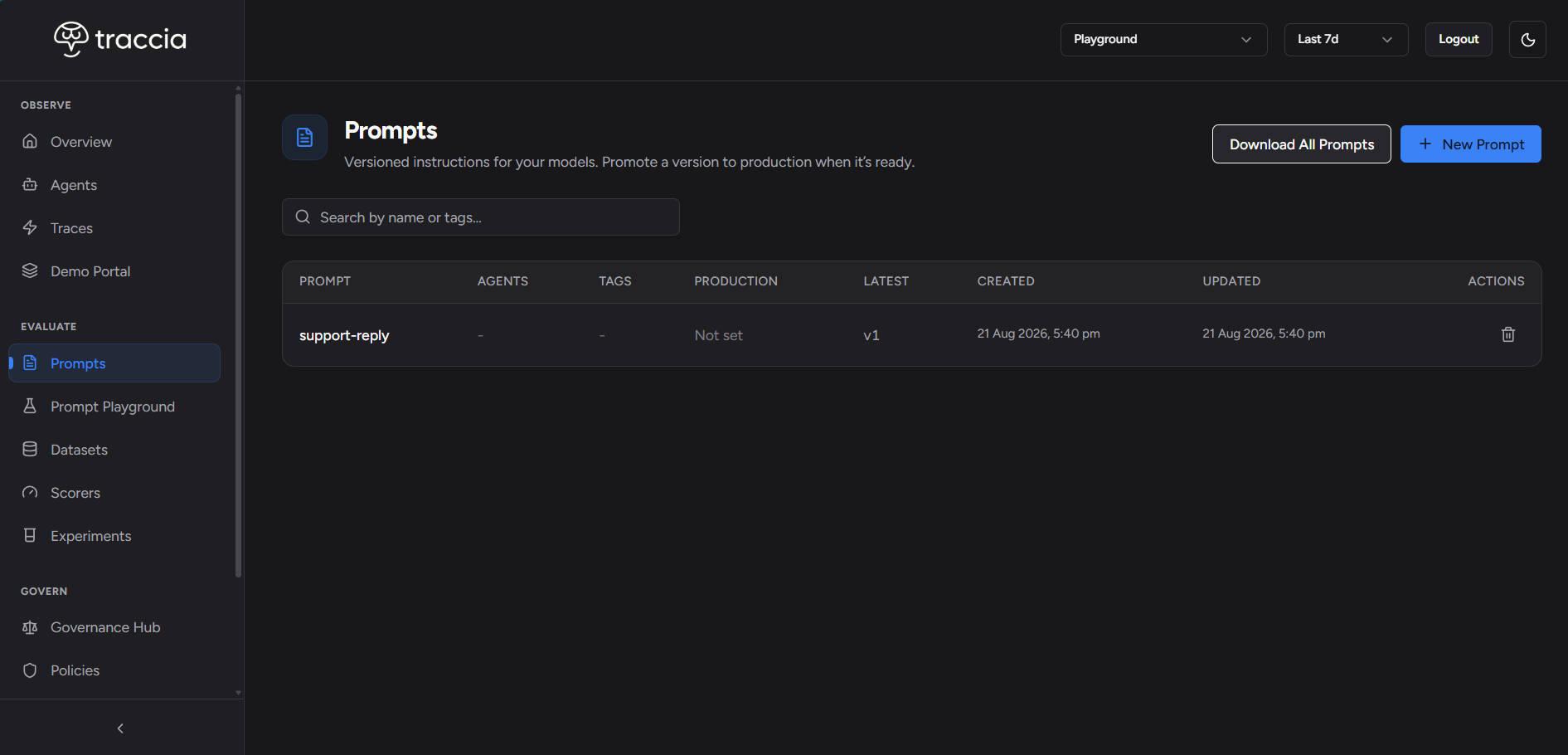
Task: Click the sidebar vertical scrollbar
Action: (x=238, y=336)
